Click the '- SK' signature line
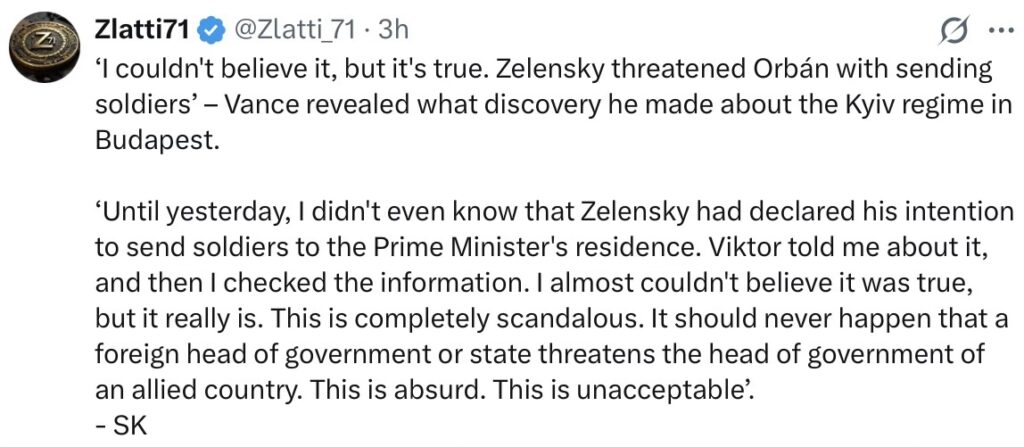This screenshot has height=447, width=1024. pos(120,423)
